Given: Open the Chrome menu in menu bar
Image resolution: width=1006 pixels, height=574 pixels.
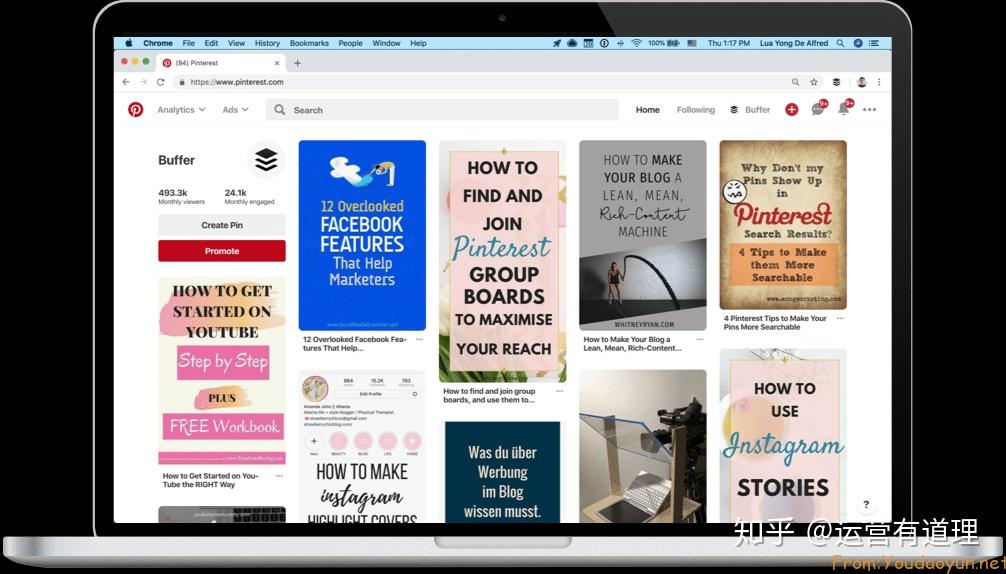Looking at the screenshot, I should [158, 43].
